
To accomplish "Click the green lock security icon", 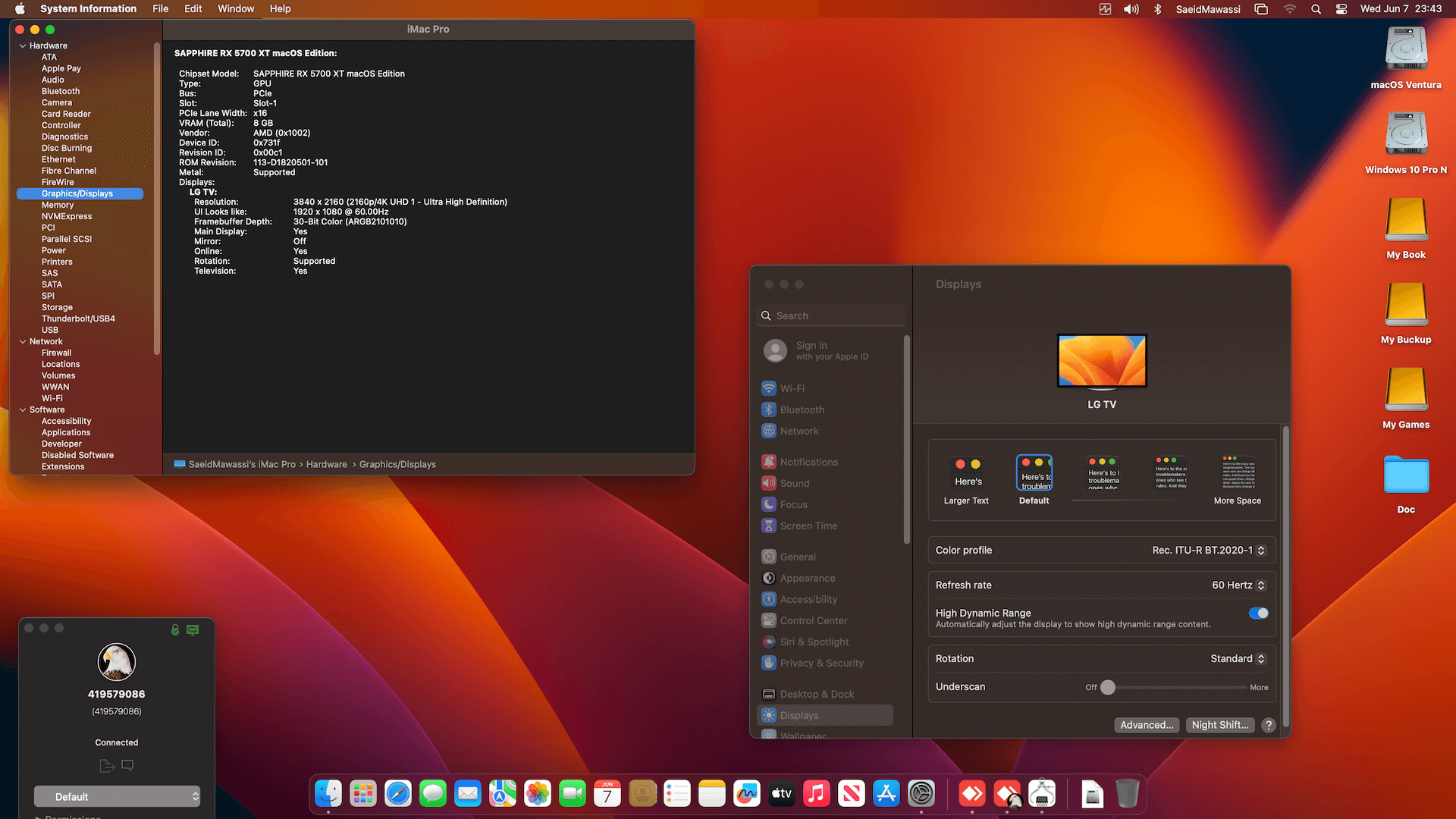I will coord(175,629).
